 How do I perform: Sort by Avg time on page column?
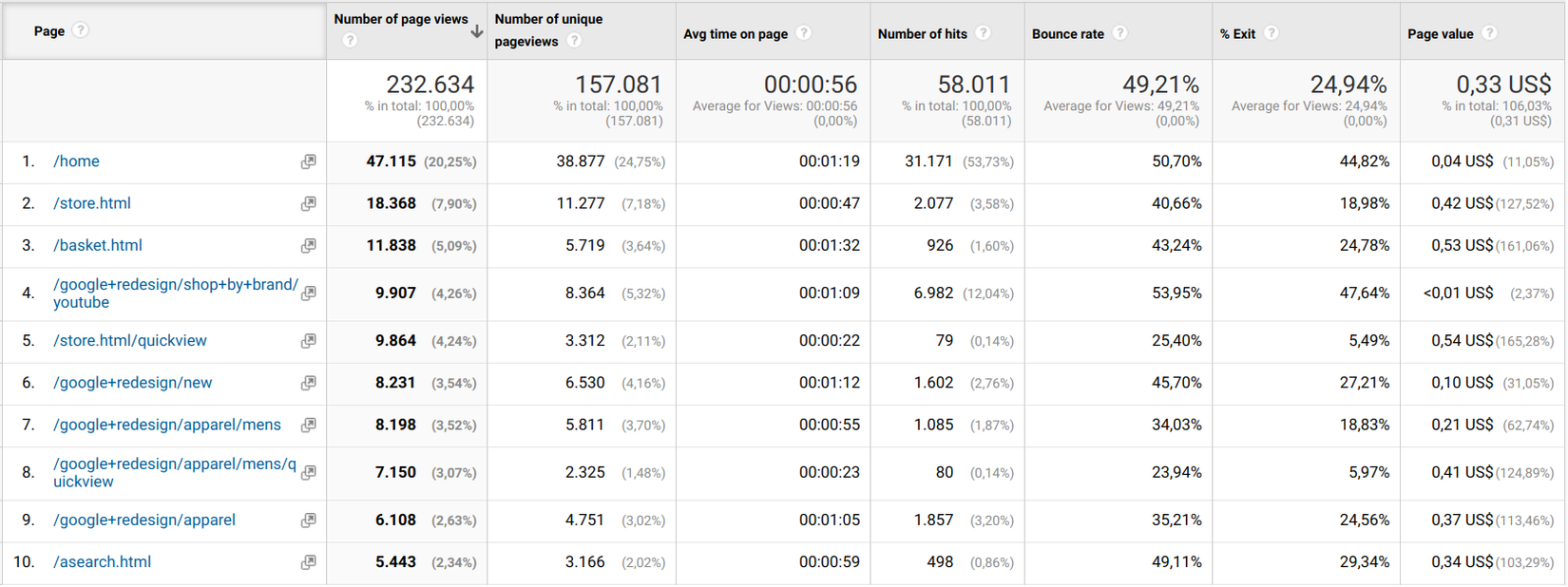735,34
